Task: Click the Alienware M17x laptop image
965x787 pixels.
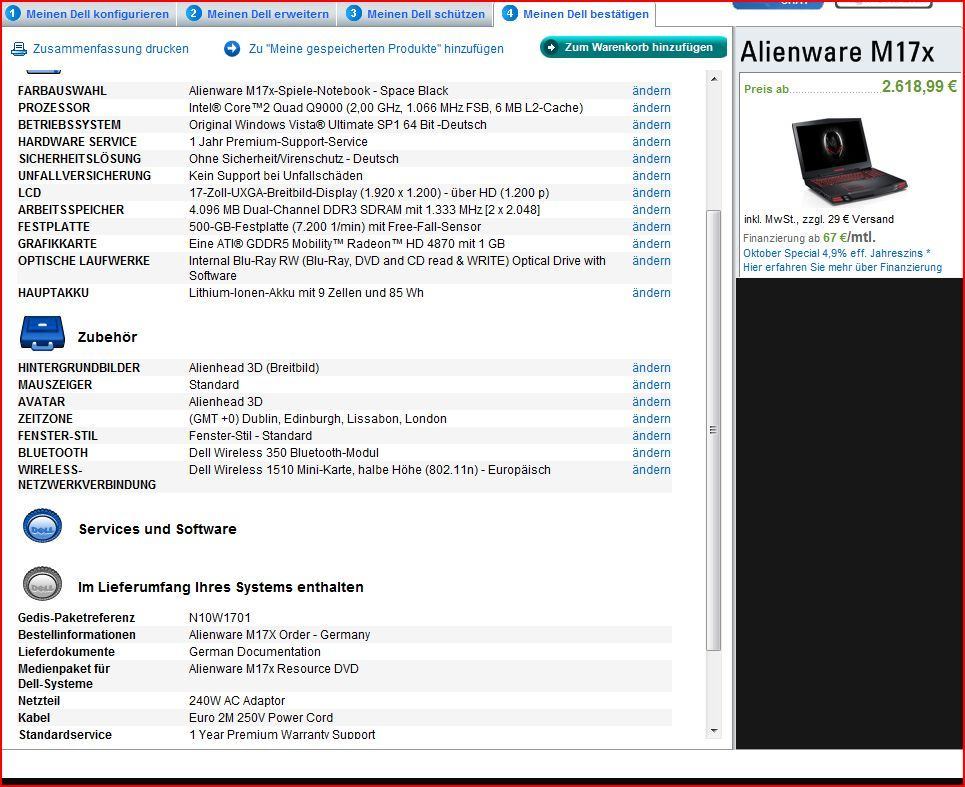Action: 849,161
